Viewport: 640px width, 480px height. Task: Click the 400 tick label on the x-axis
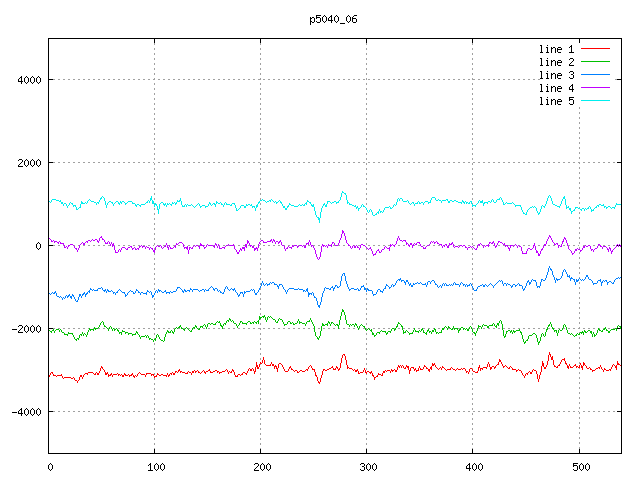(473, 466)
